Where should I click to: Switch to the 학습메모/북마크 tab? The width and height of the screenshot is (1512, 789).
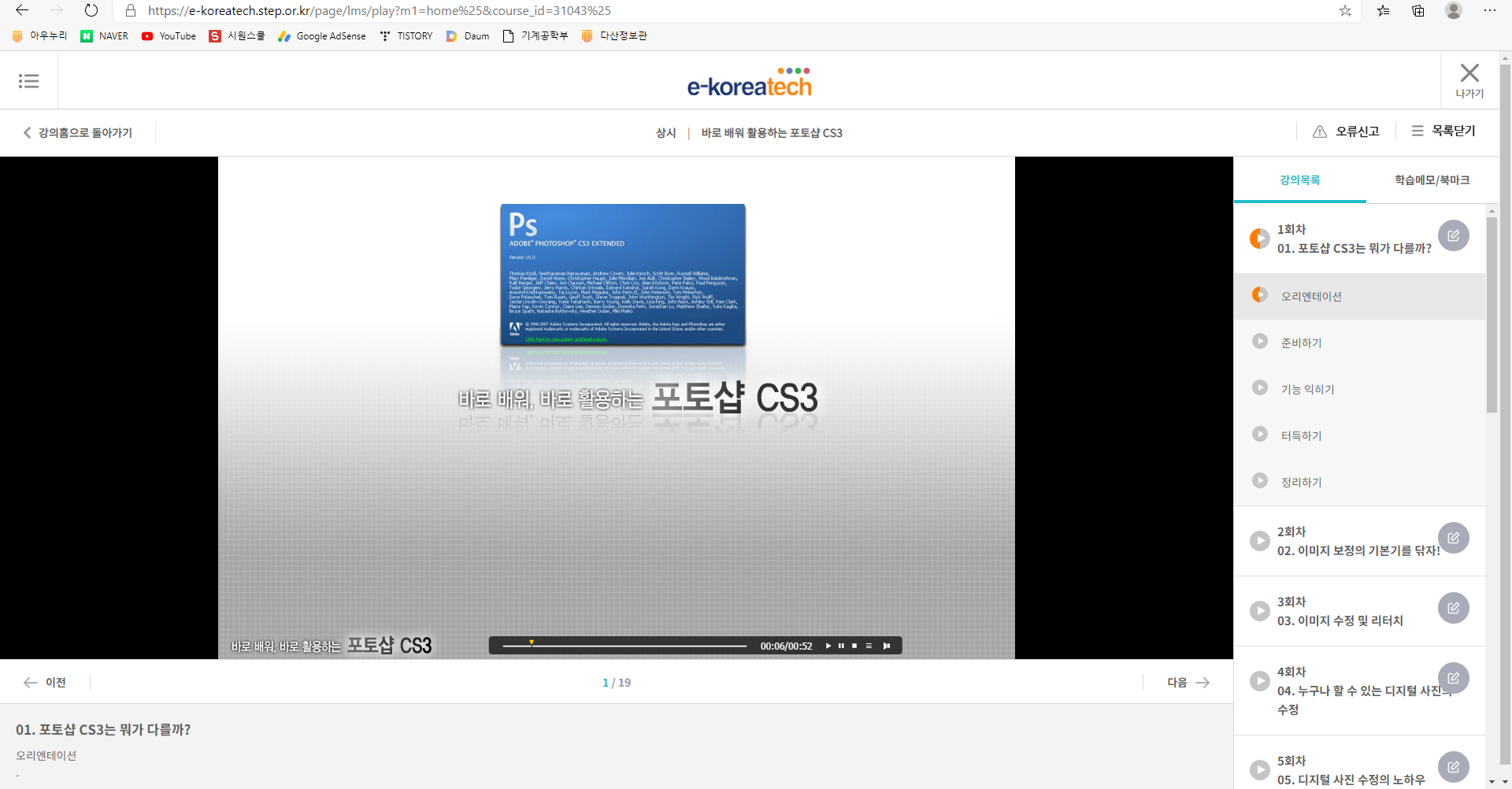coord(1432,180)
